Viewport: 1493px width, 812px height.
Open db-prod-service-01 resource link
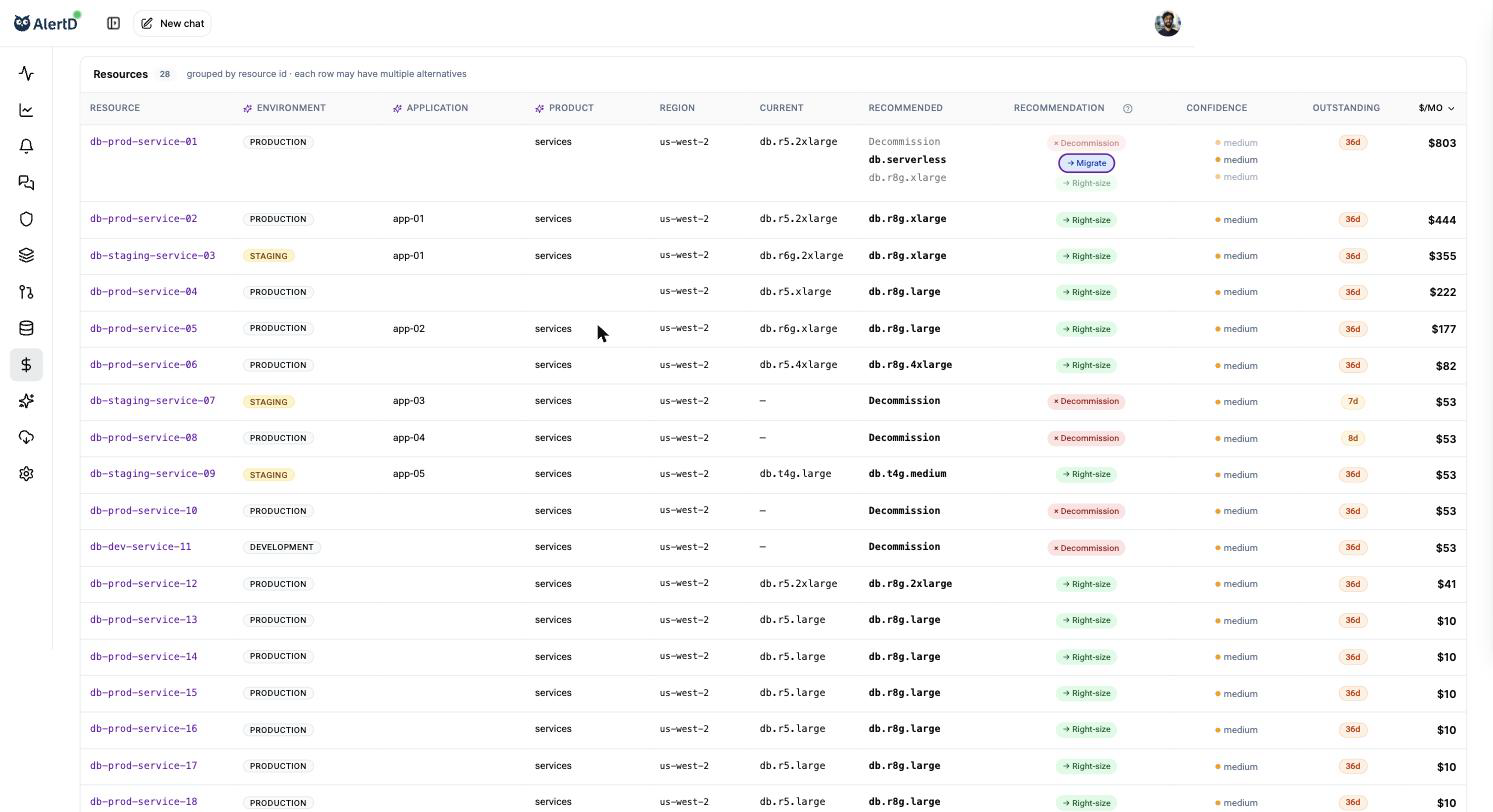pos(143,142)
